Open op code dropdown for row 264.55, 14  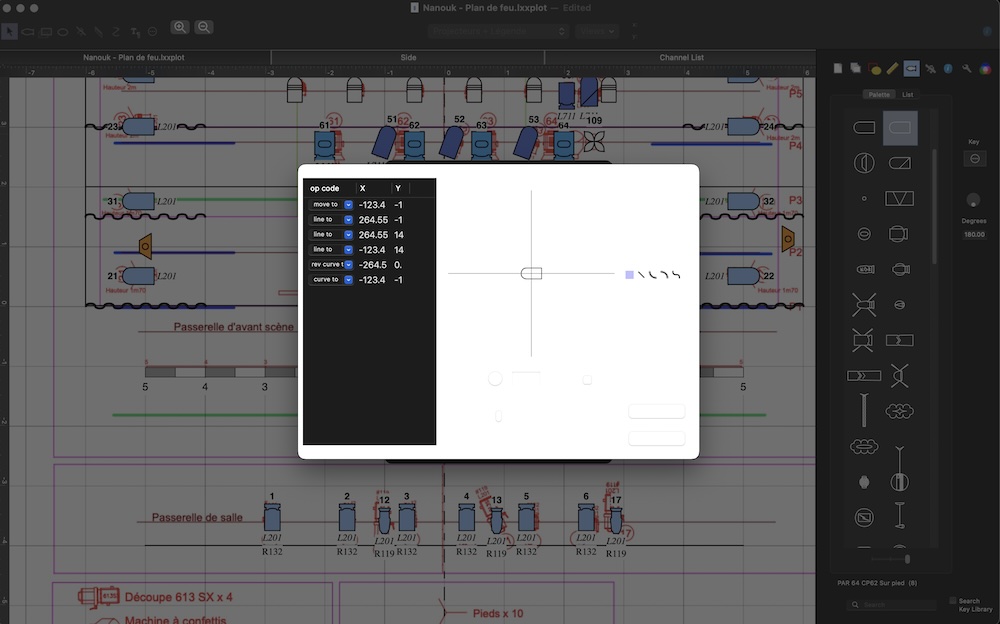coord(330,235)
